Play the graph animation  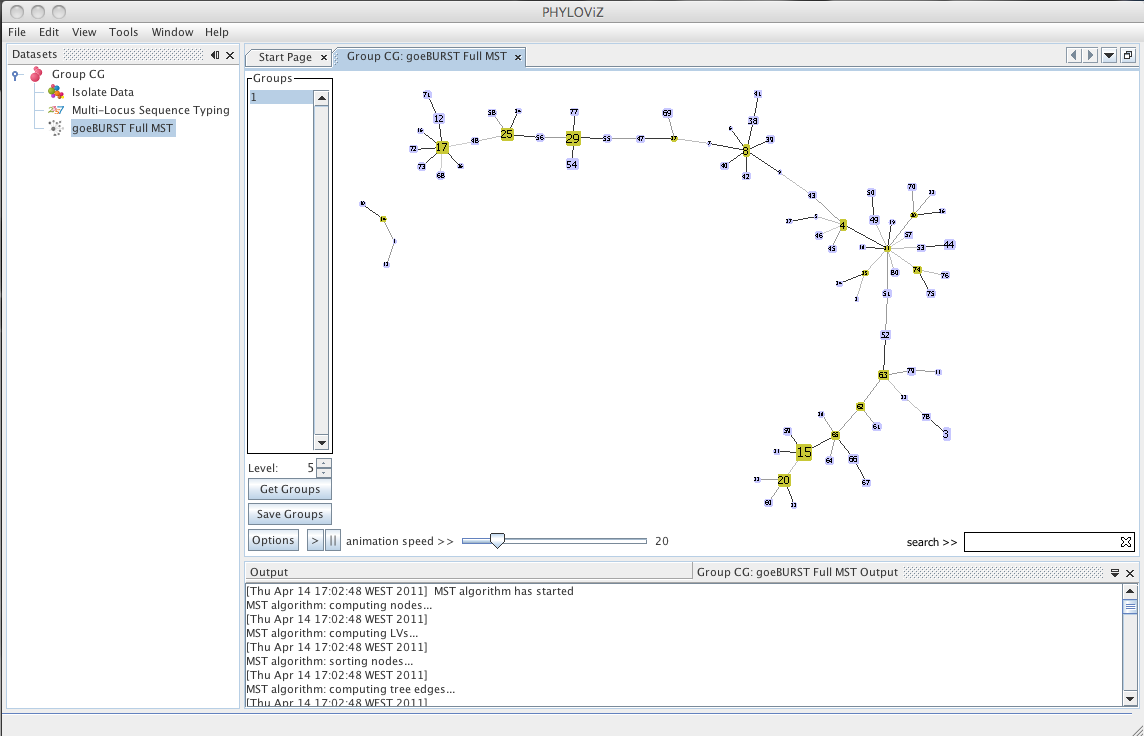tap(314, 541)
